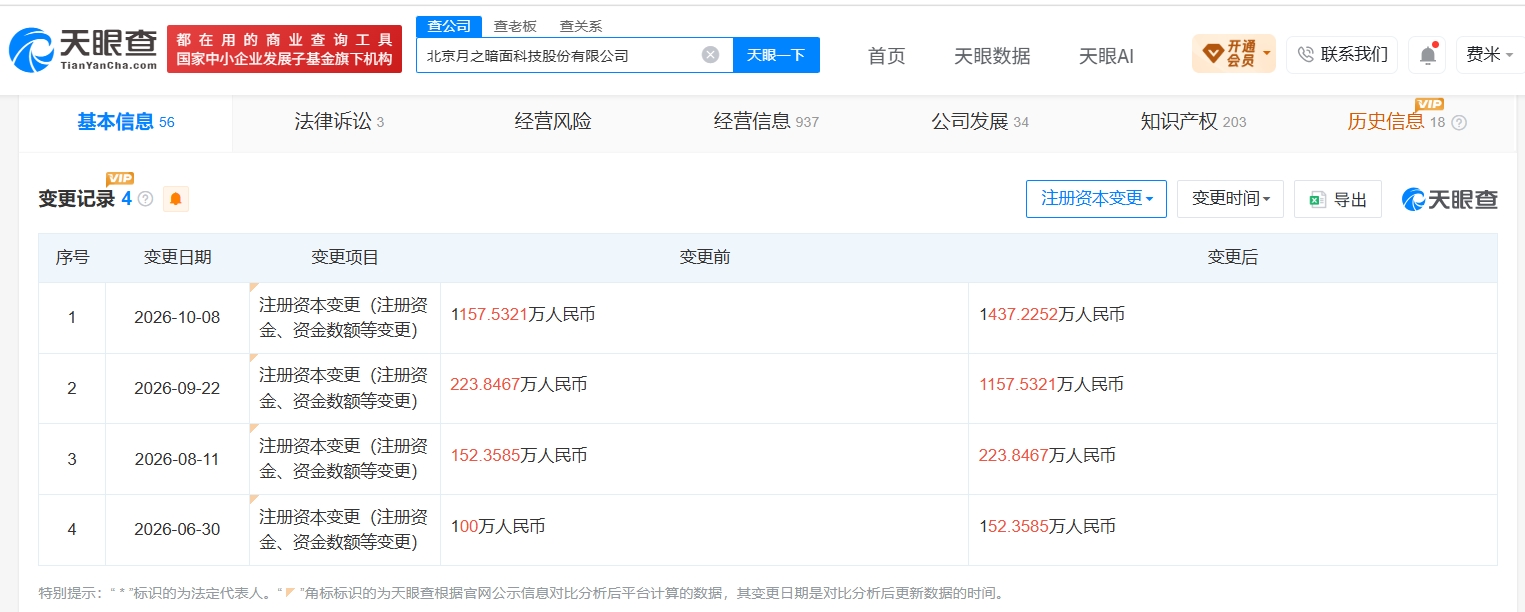1525x612 pixels.
Task: Click the diamond VIP membership icon
Action: [1213, 54]
